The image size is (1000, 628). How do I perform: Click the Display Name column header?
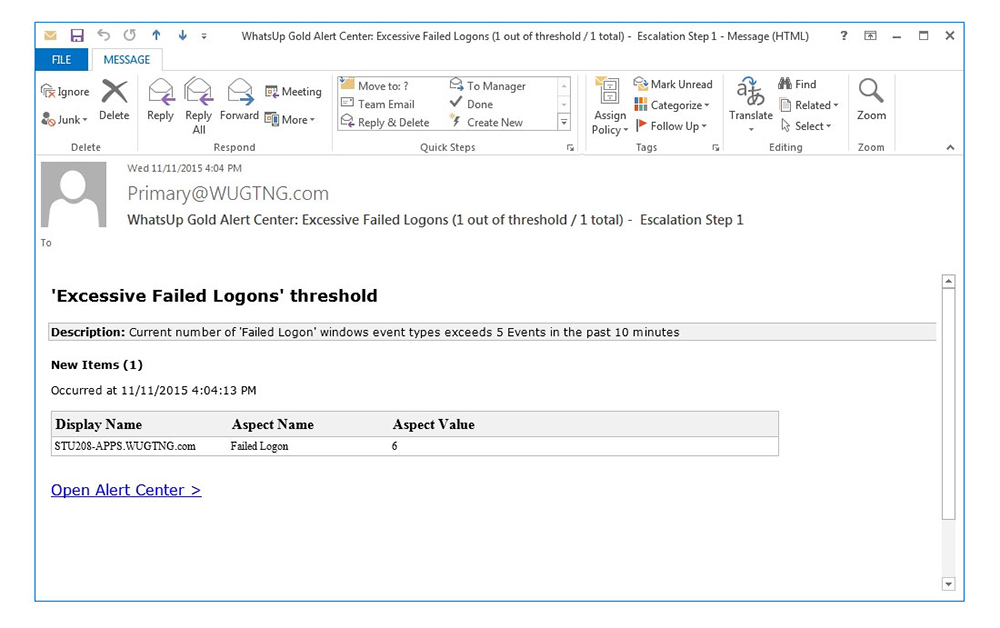[98, 425]
